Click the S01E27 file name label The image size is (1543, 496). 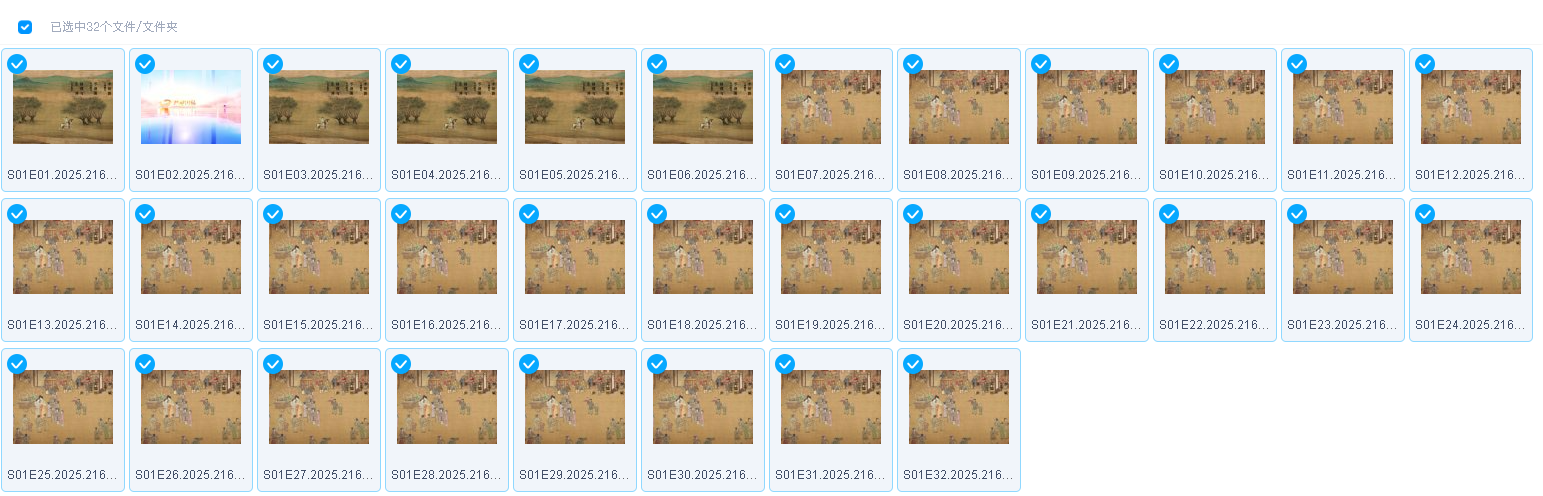pyautogui.click(x=319, y=475)
